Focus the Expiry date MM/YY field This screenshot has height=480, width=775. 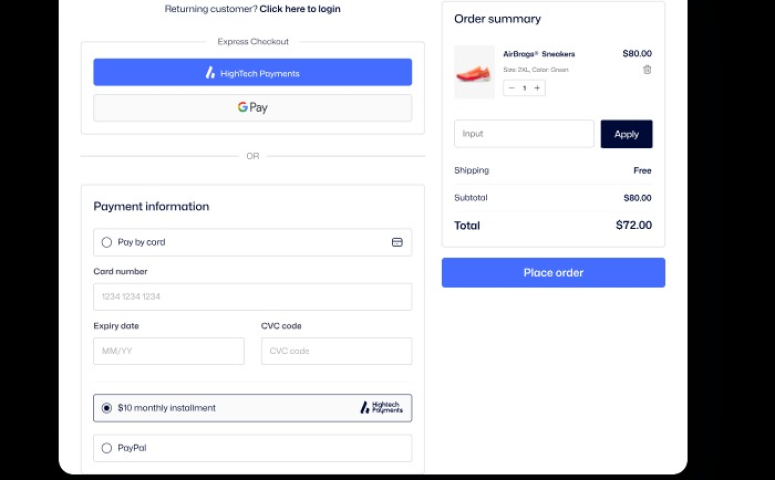(x=169, y=351)
